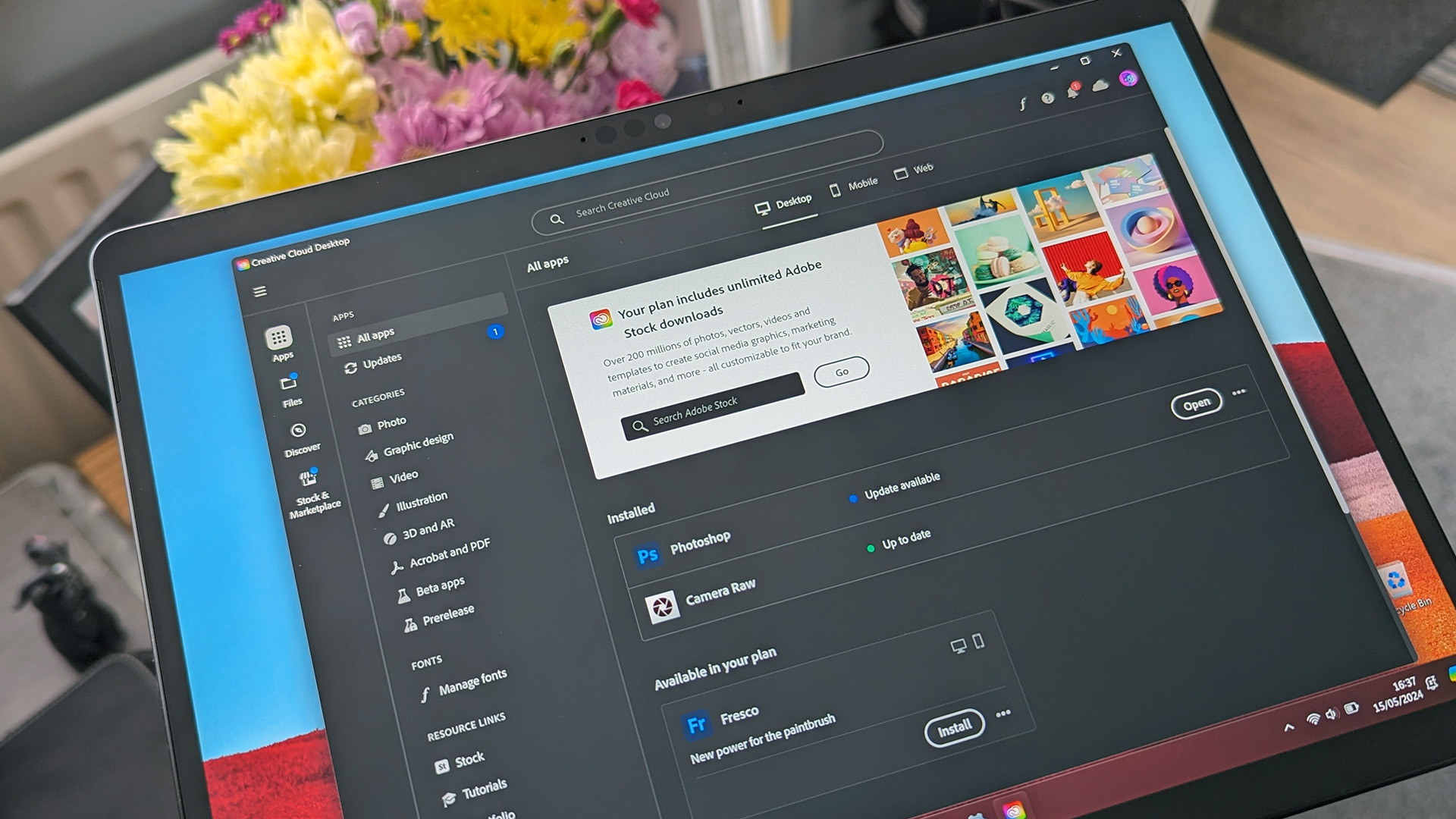Open more options next to Open button
The image size is (1456, 819).
coord(1239,392)
